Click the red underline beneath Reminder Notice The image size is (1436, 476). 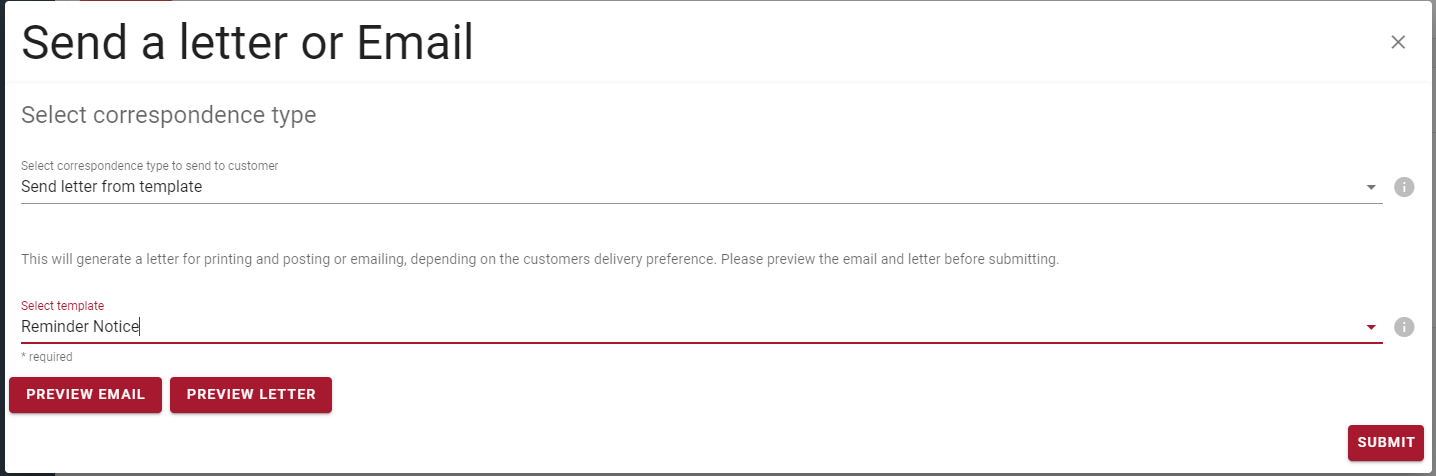700,342
